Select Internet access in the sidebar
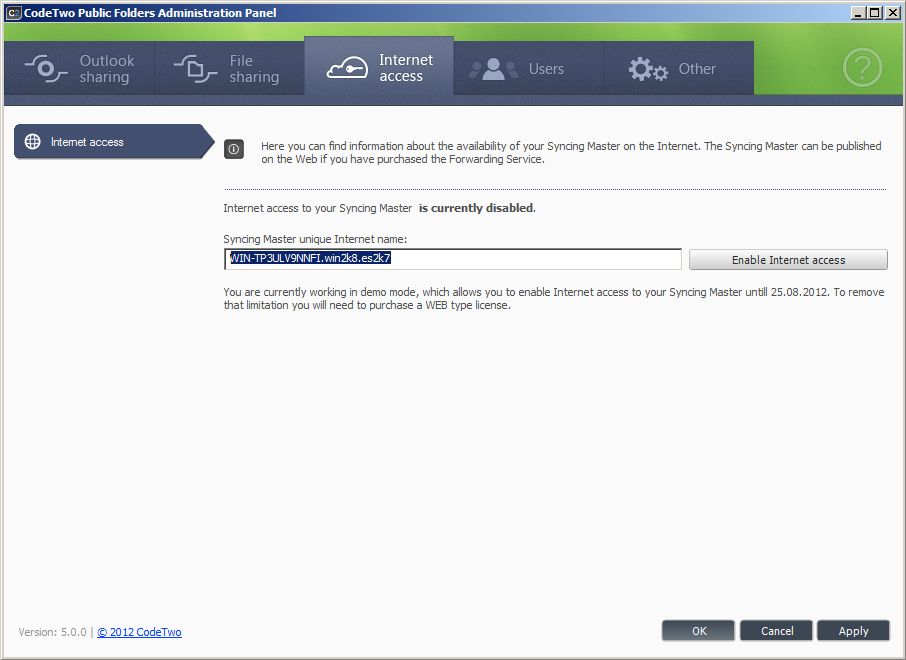 tap(114, 142)
